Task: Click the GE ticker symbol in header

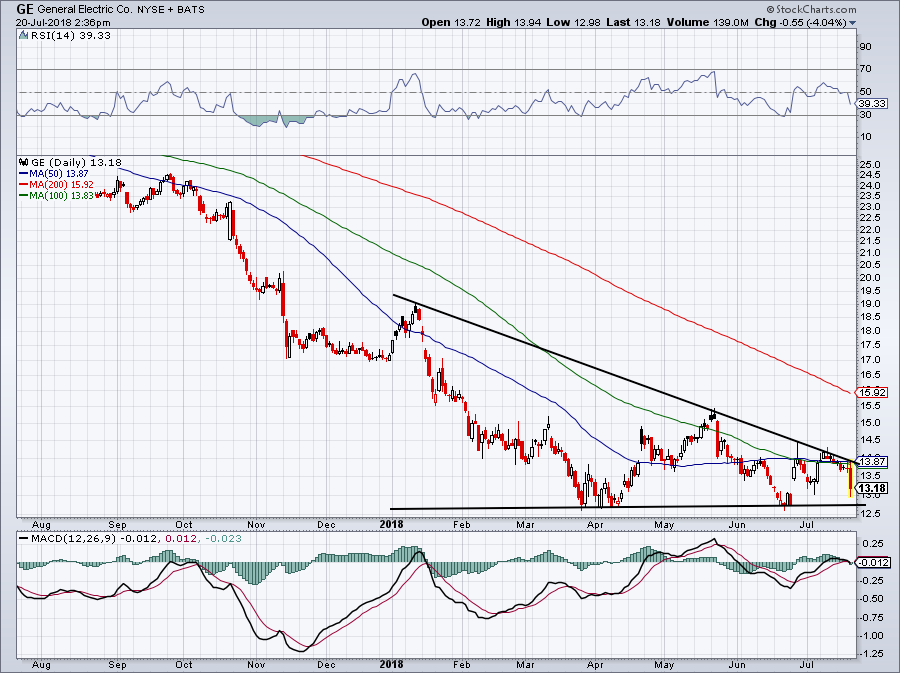Action: pyautogui.click(x=25, y=9)
